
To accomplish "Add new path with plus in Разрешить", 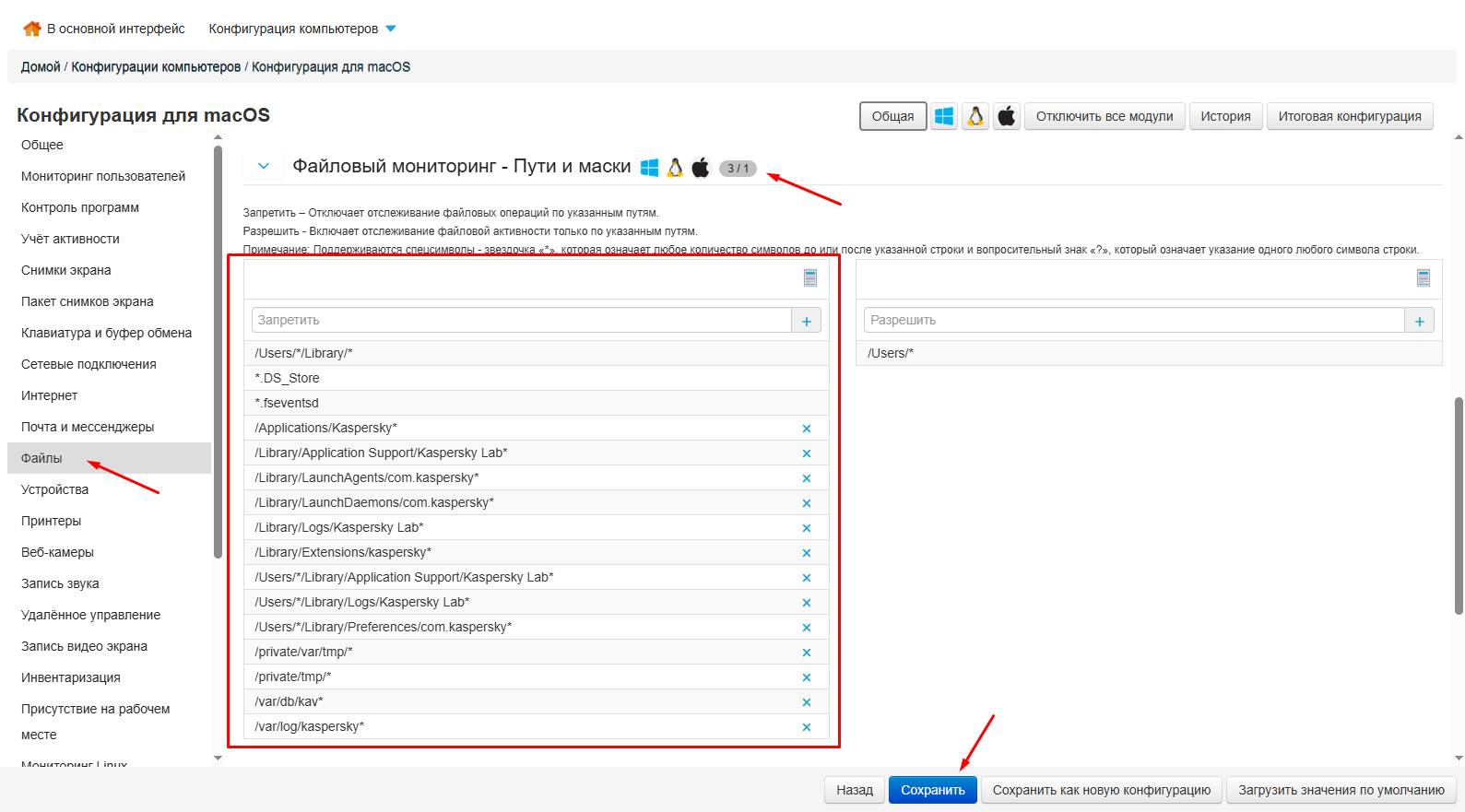I will click(1419, 321).
